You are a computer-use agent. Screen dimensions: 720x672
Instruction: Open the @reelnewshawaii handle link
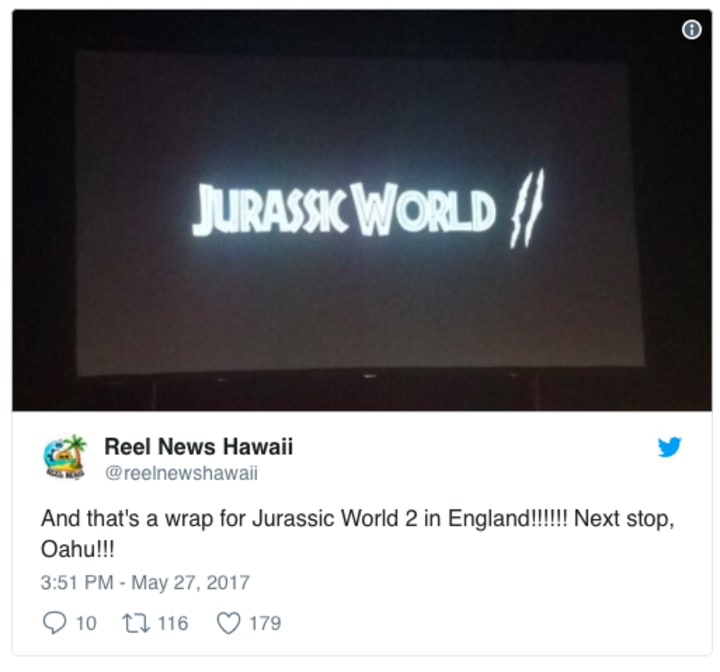click(181, 473)
